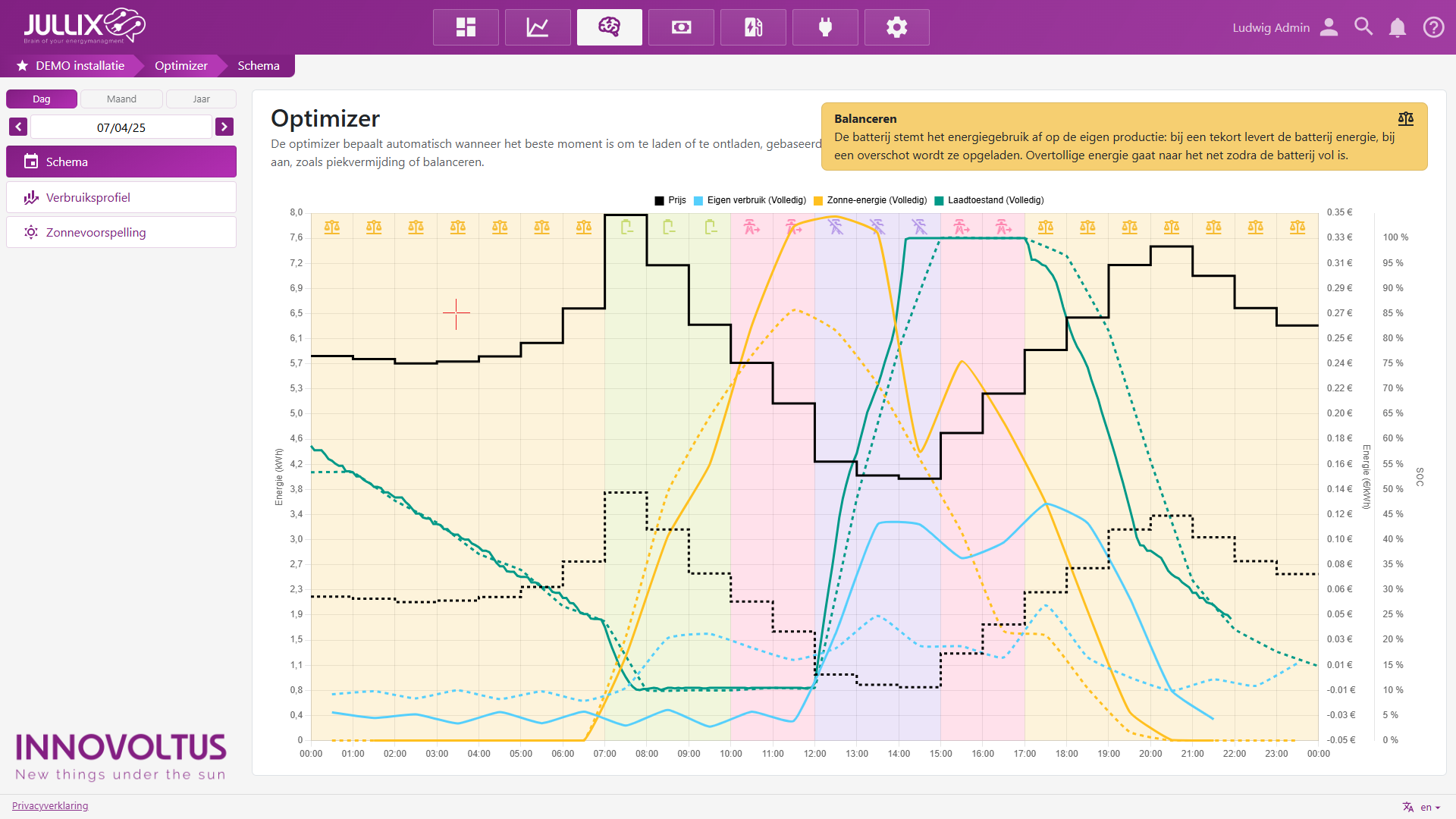Toggle Prijs series in chart legend

(670, 200)
